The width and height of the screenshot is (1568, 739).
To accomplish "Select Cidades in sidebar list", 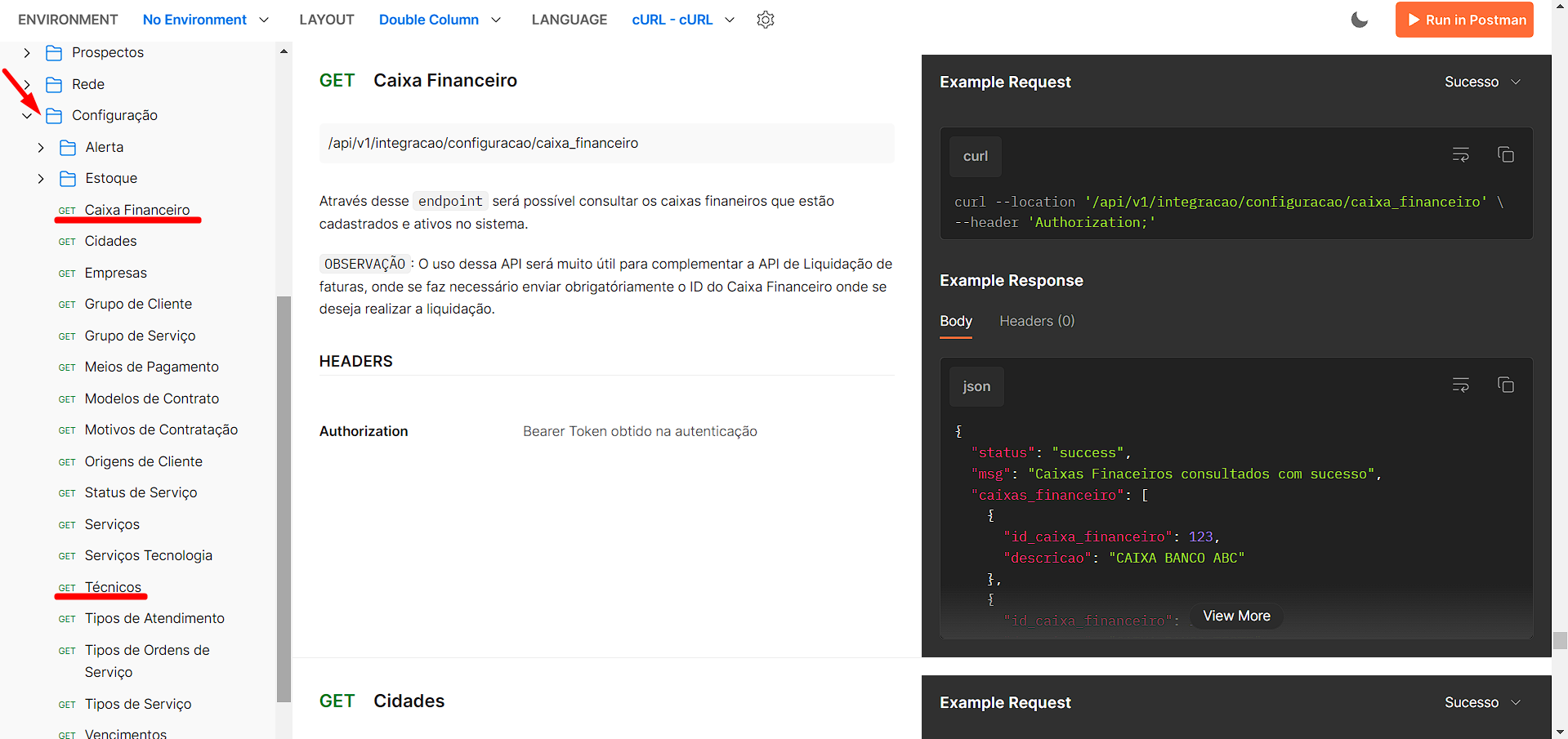I will coord(111,241).
